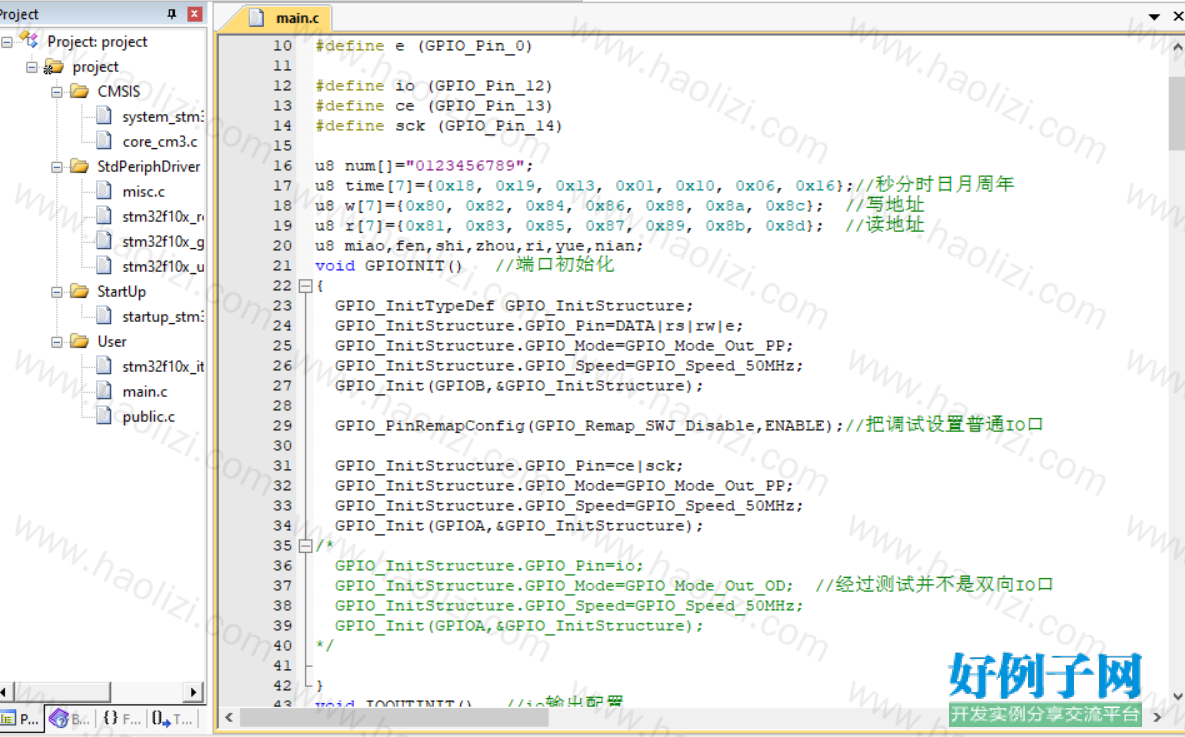Image resolution: width=1185 pixels, height=737 pixels.
Task: Select the CMSIS folder icon
Action: pos(79,91)
